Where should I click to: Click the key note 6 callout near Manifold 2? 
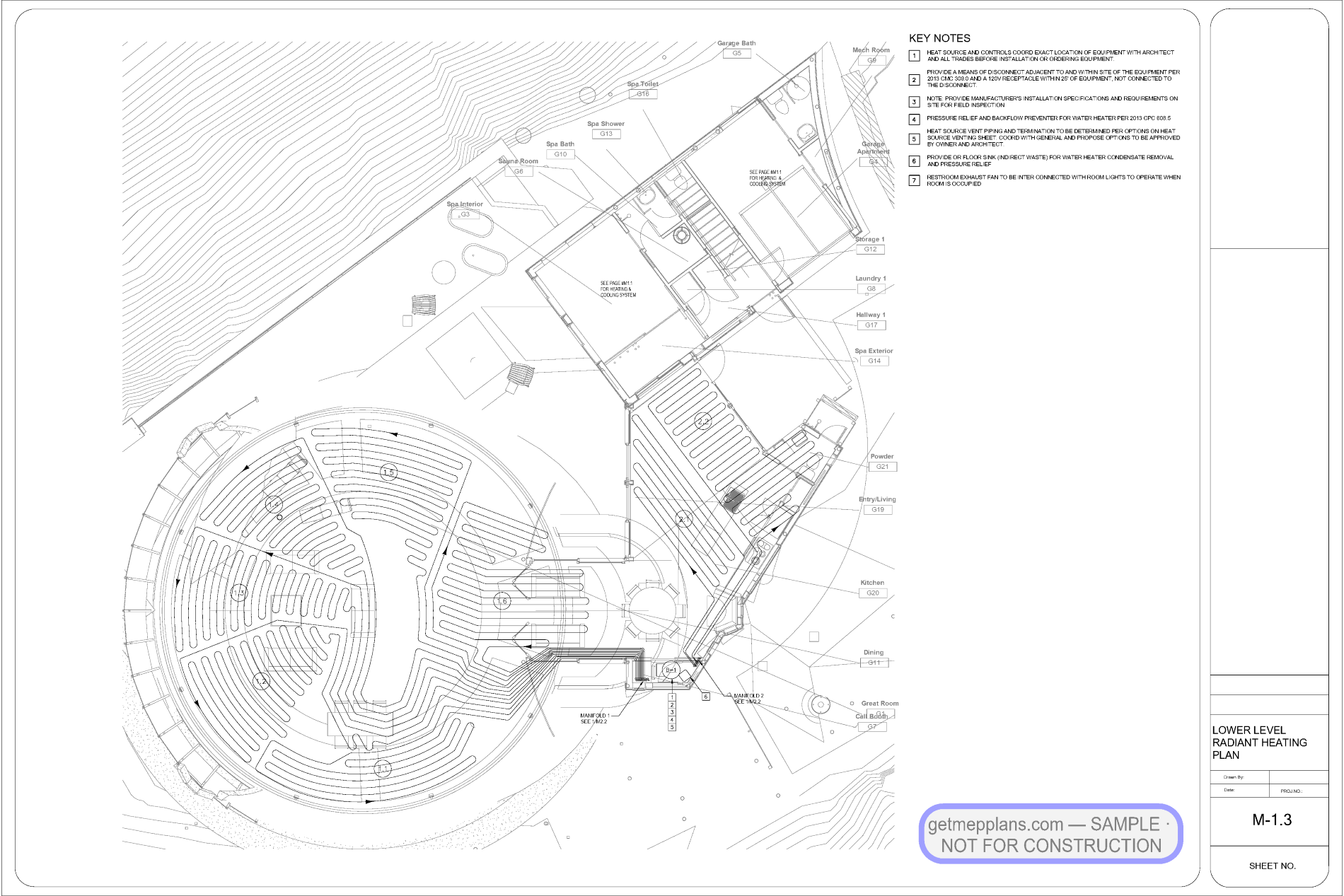[x=705, y=697]
